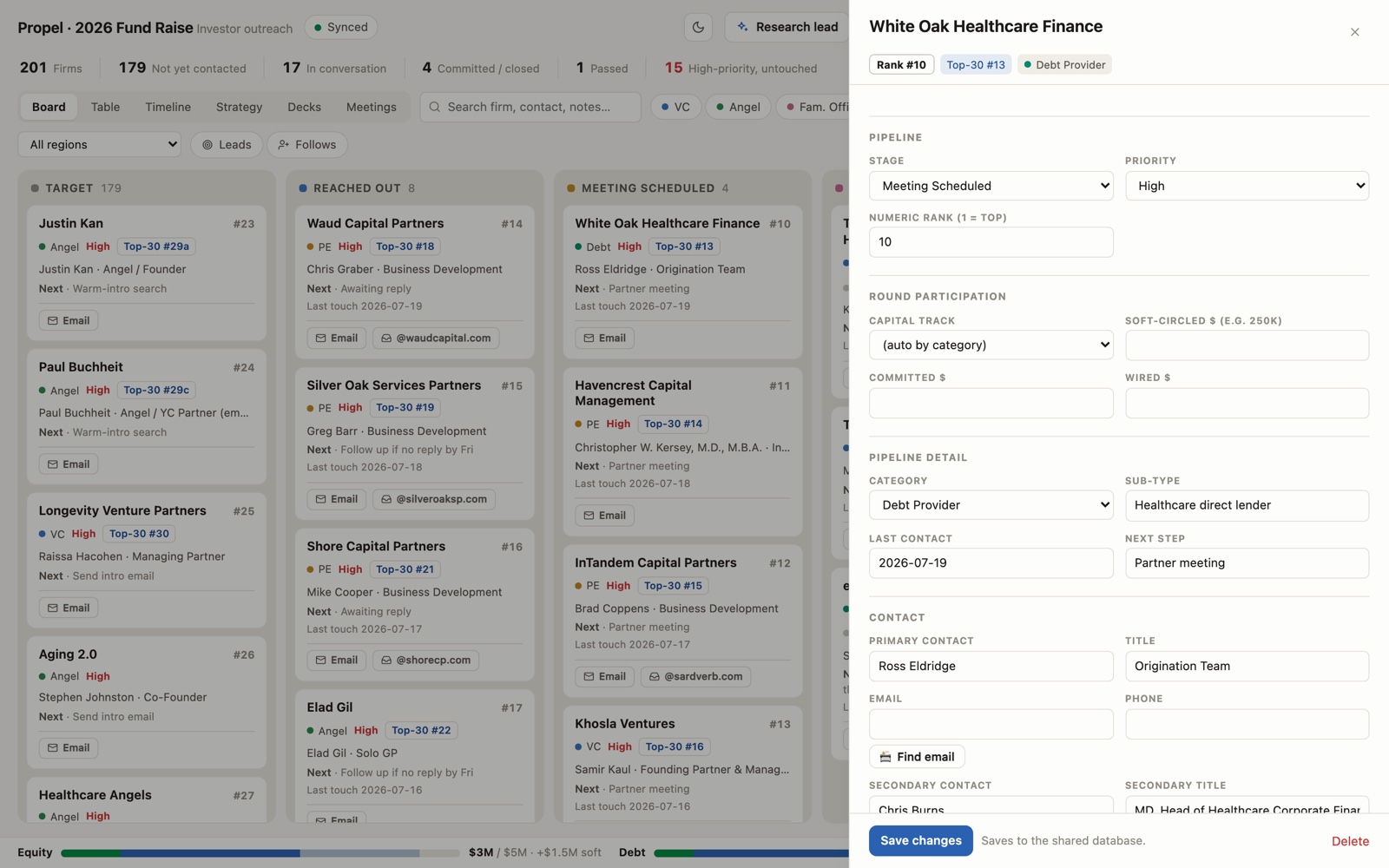
Task: Toggle the Follows filter chip
Action: click(307, 144)
